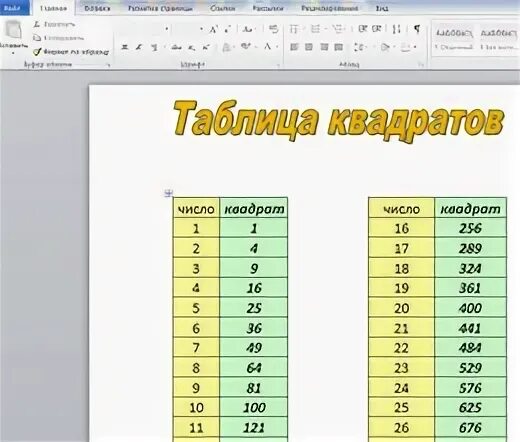Screen dimensions: 520x442
Task: Select the Таблица квадратов WordArt title
Action: [x=338, y=121]
